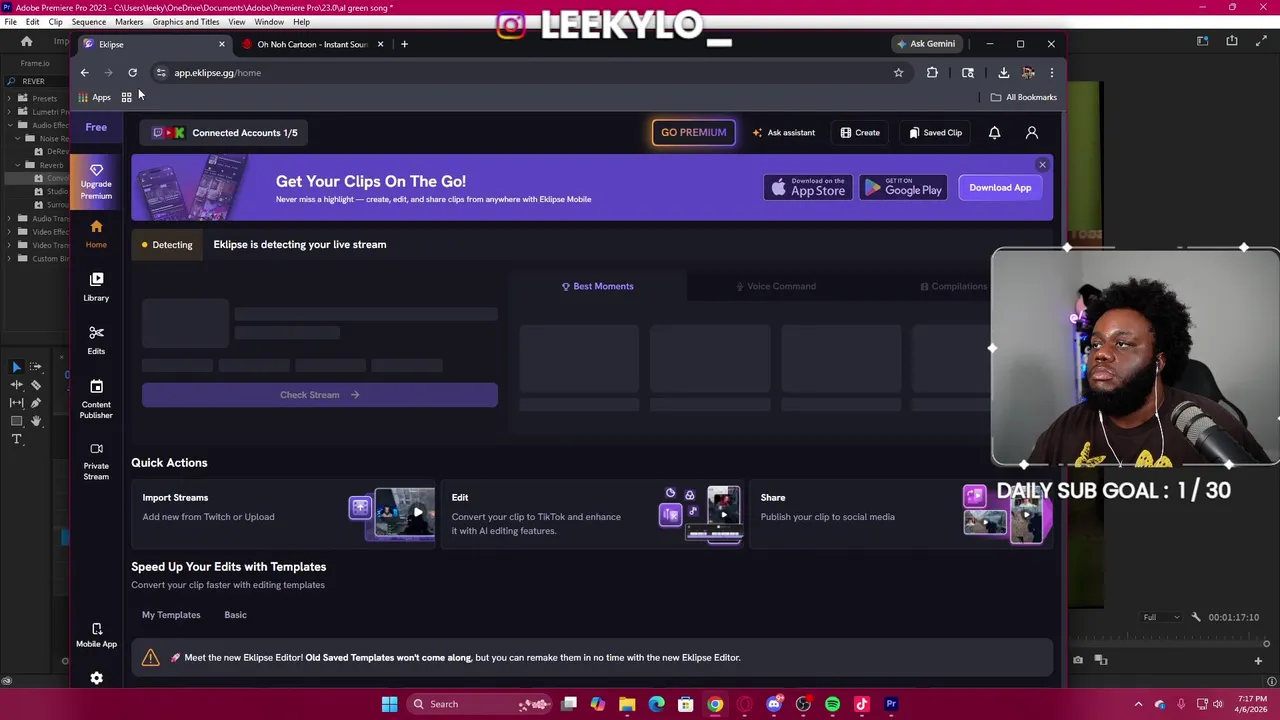The image size is (1280, 720).
Task: Open Saved Clip button
Action: (935, 132)
